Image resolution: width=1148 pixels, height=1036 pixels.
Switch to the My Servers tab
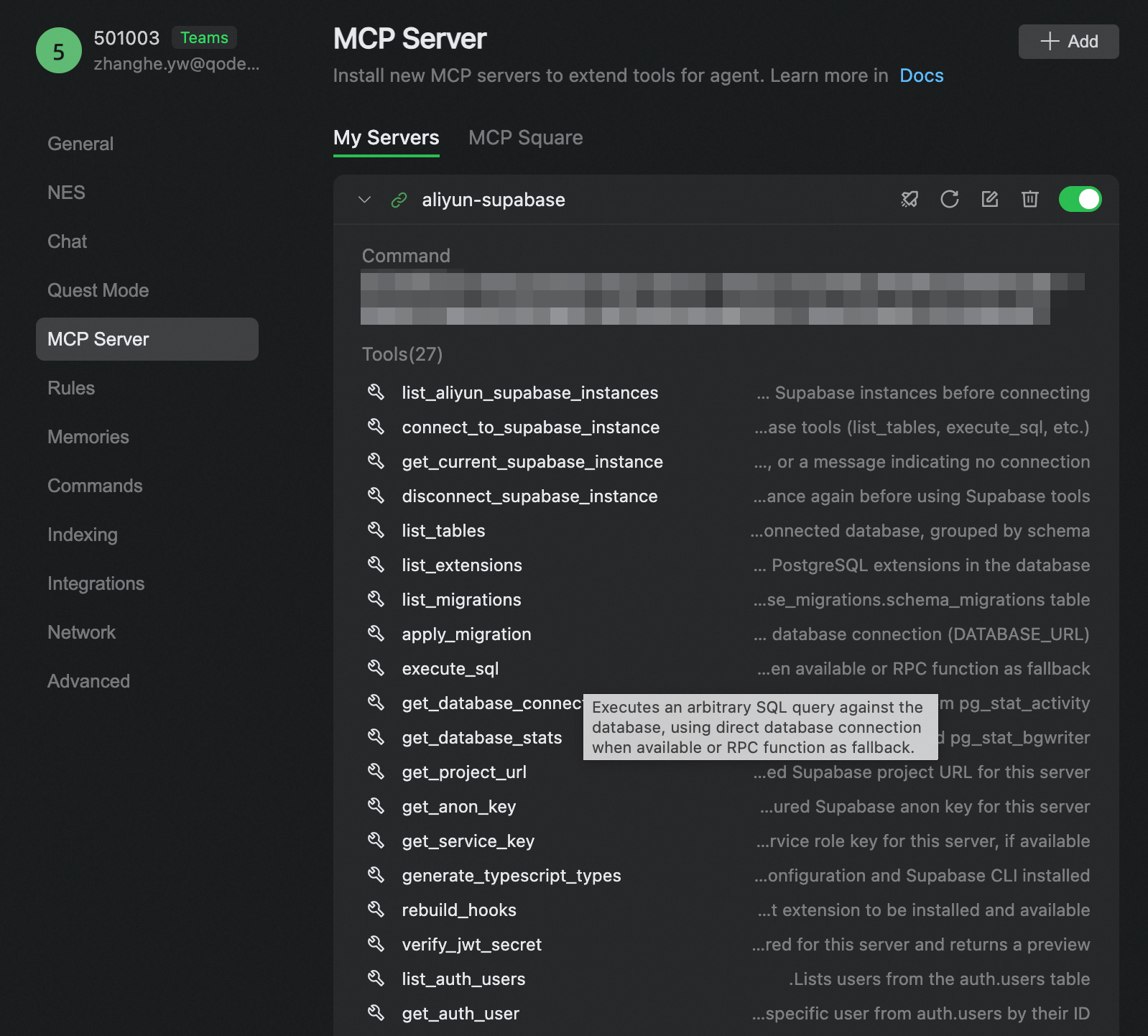(x=386, y=137)
